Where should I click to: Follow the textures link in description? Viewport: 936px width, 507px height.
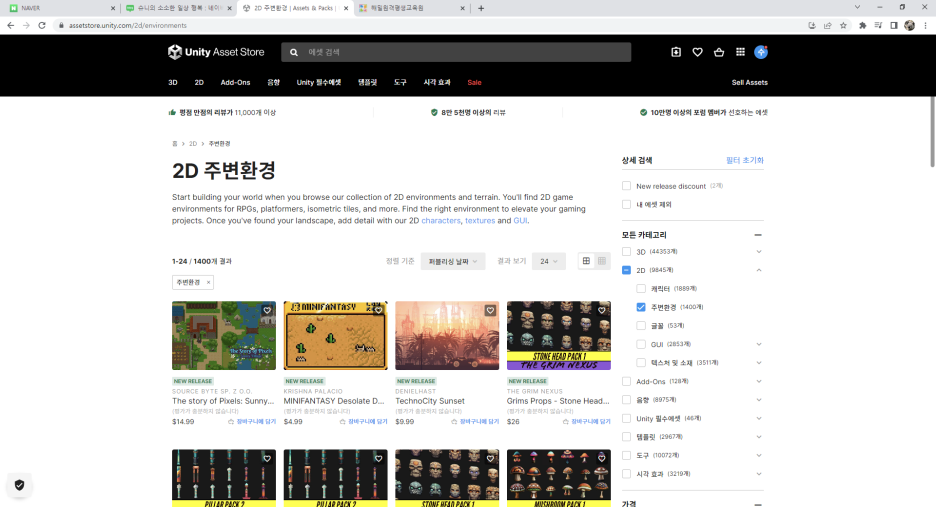(480, 220)
